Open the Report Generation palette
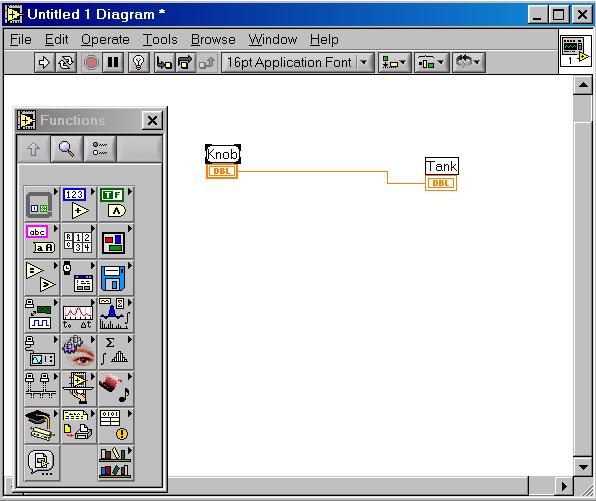Screen dimensions: 596x501 pos(78,426)
